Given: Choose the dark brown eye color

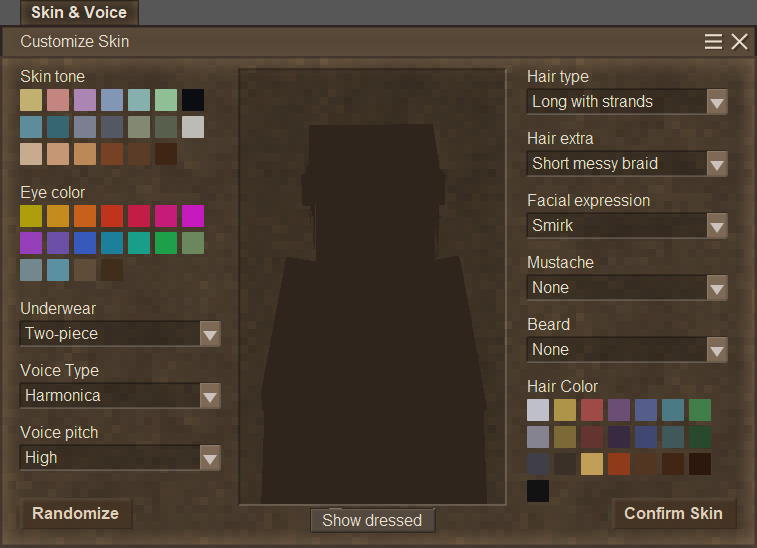Looking at the screenshot, I should [112, 270].
